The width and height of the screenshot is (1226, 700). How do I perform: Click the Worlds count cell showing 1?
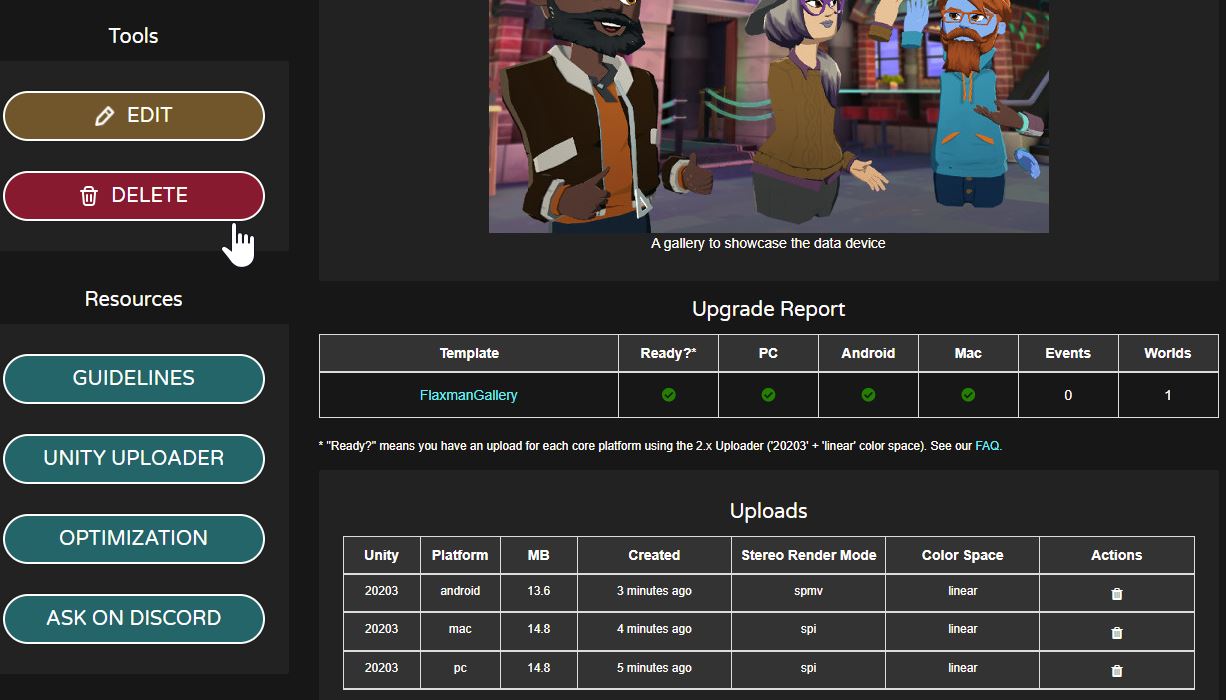point(1167,395)
